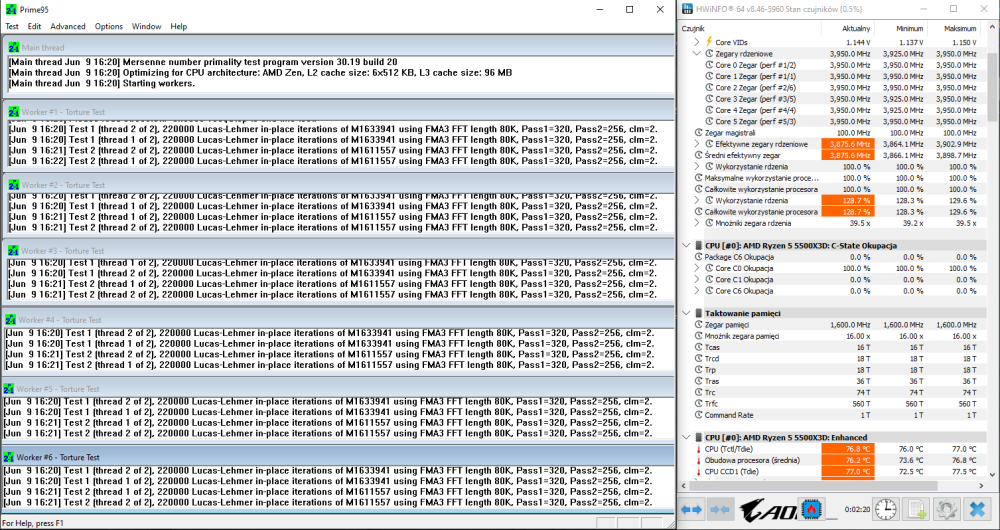Screen dimensions: 1000x530
Task: Click the lightning icon beside Core VIDs
Action: (709, 42)
